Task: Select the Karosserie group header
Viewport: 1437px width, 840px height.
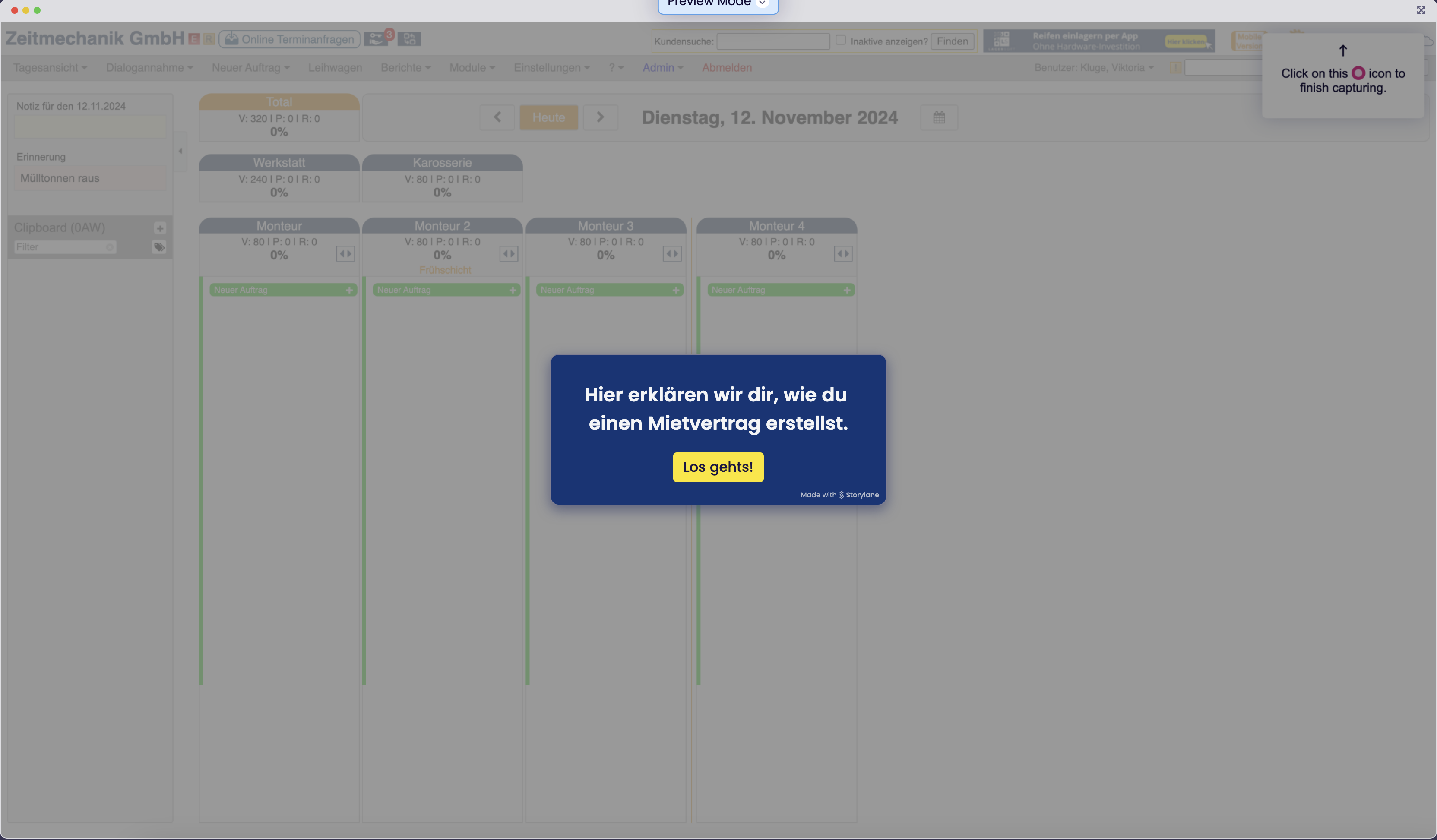Action: 443,162
